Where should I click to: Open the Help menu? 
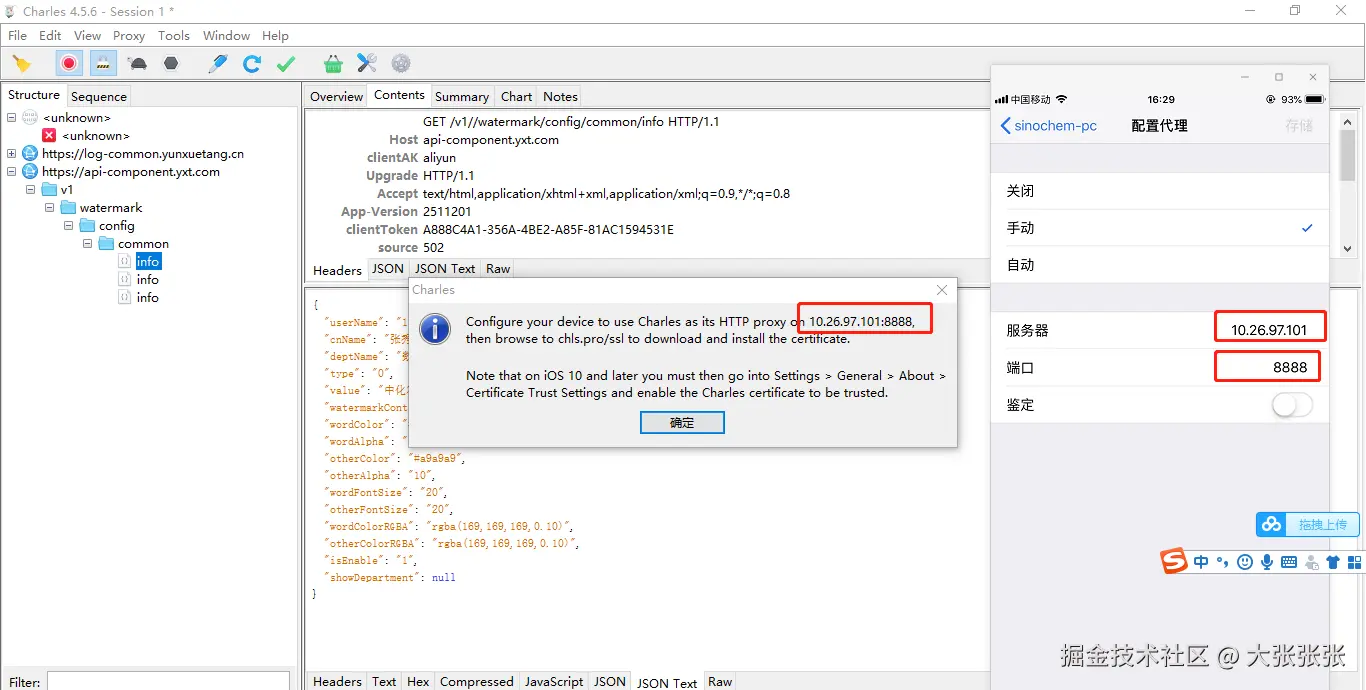(275, 35)
